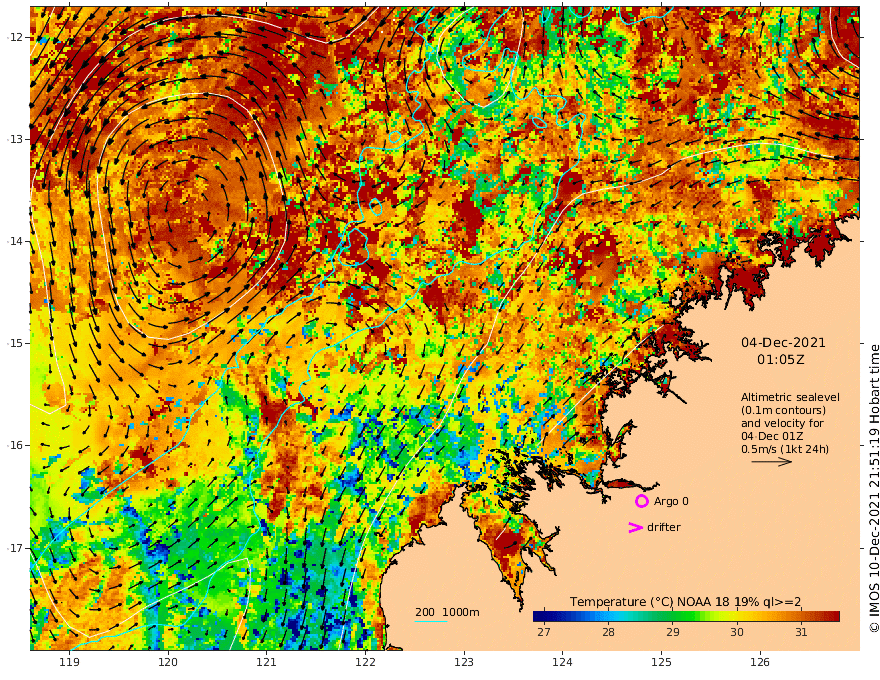Click the latitude axis label -13
The height and width of the screenshot is (680, 880).
(14, 139)
